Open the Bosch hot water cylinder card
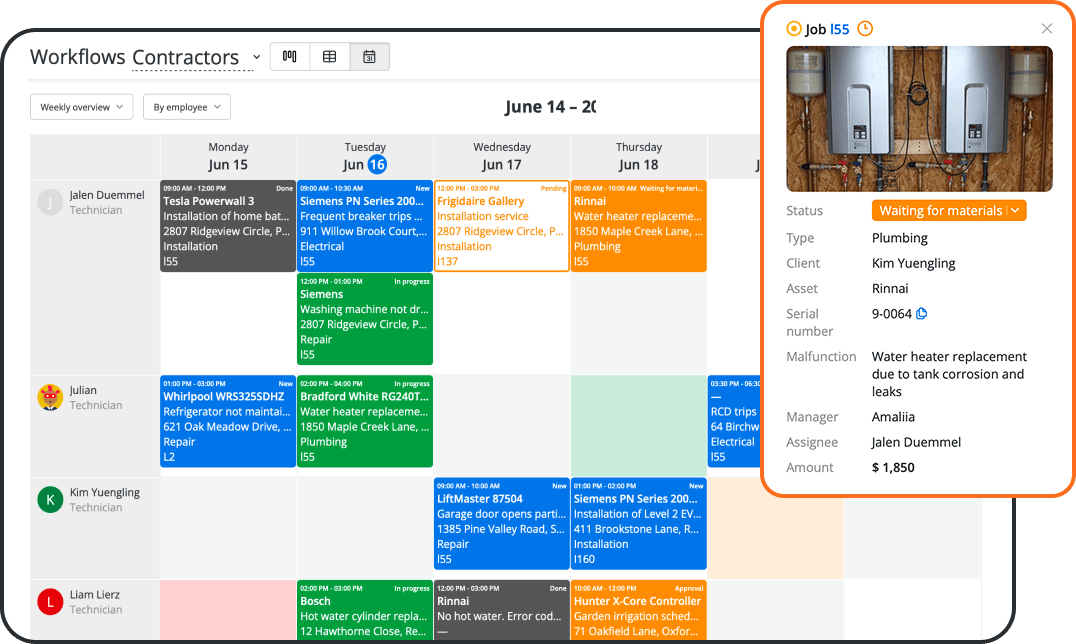 [364, 610]
